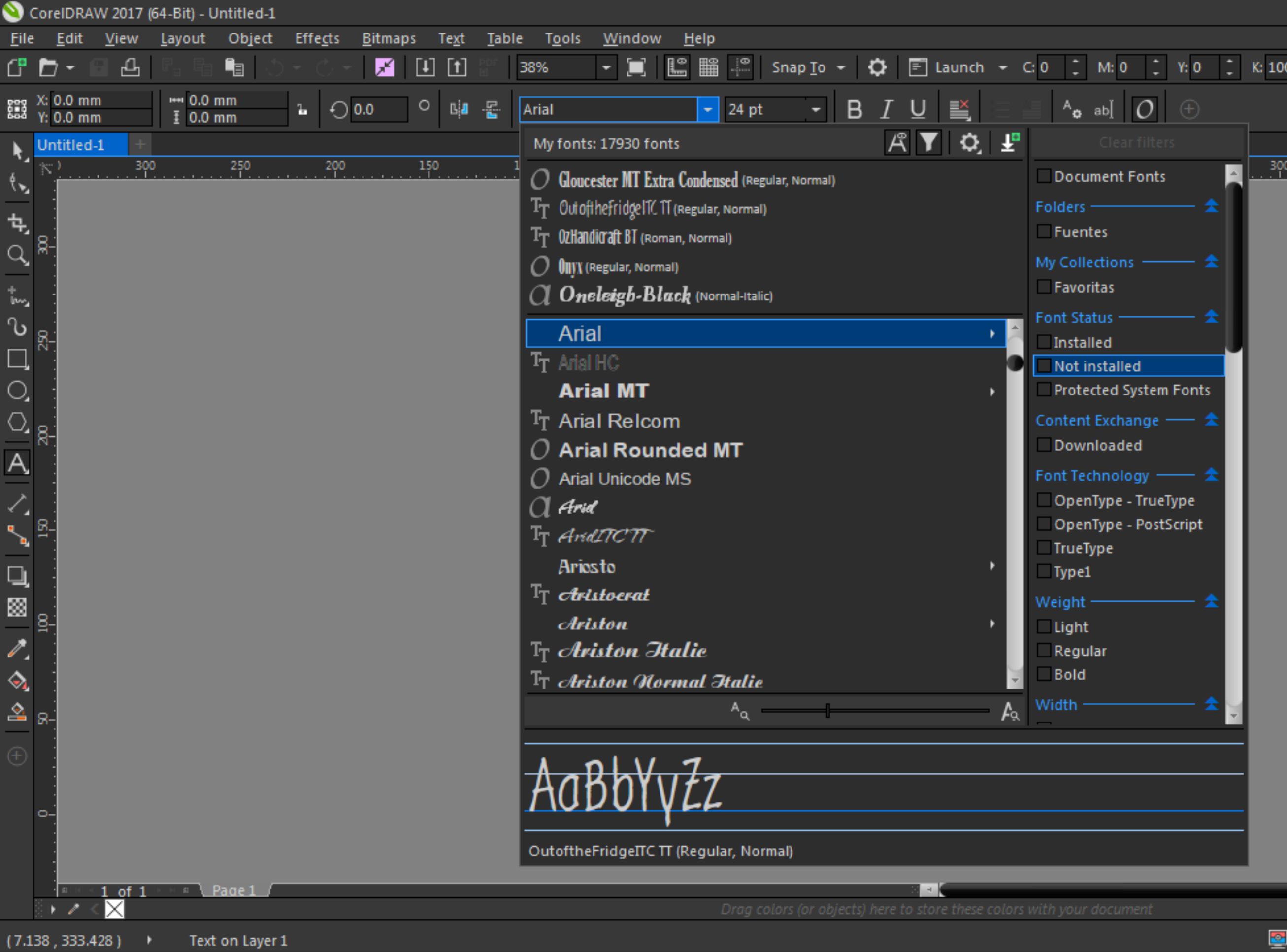Choose Arial Unicode MS font
The image size is (1287, 952).
(766, 479)
